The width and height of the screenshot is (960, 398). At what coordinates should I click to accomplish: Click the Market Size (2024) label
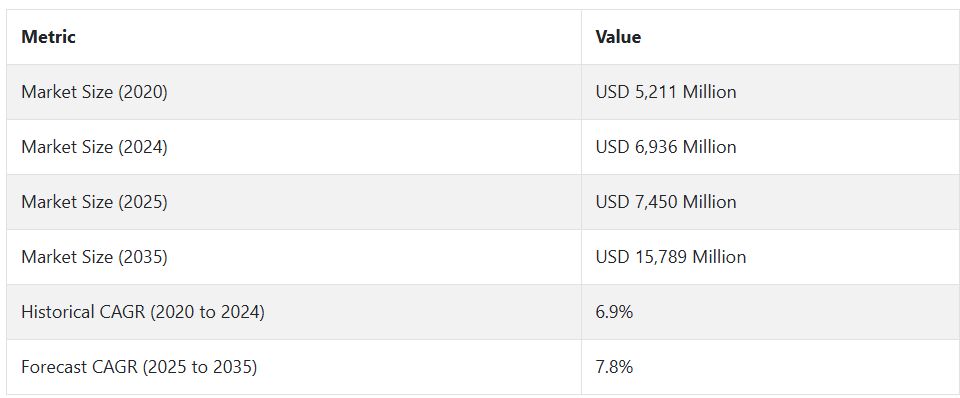pyautogui.click(x=94, y=147)
